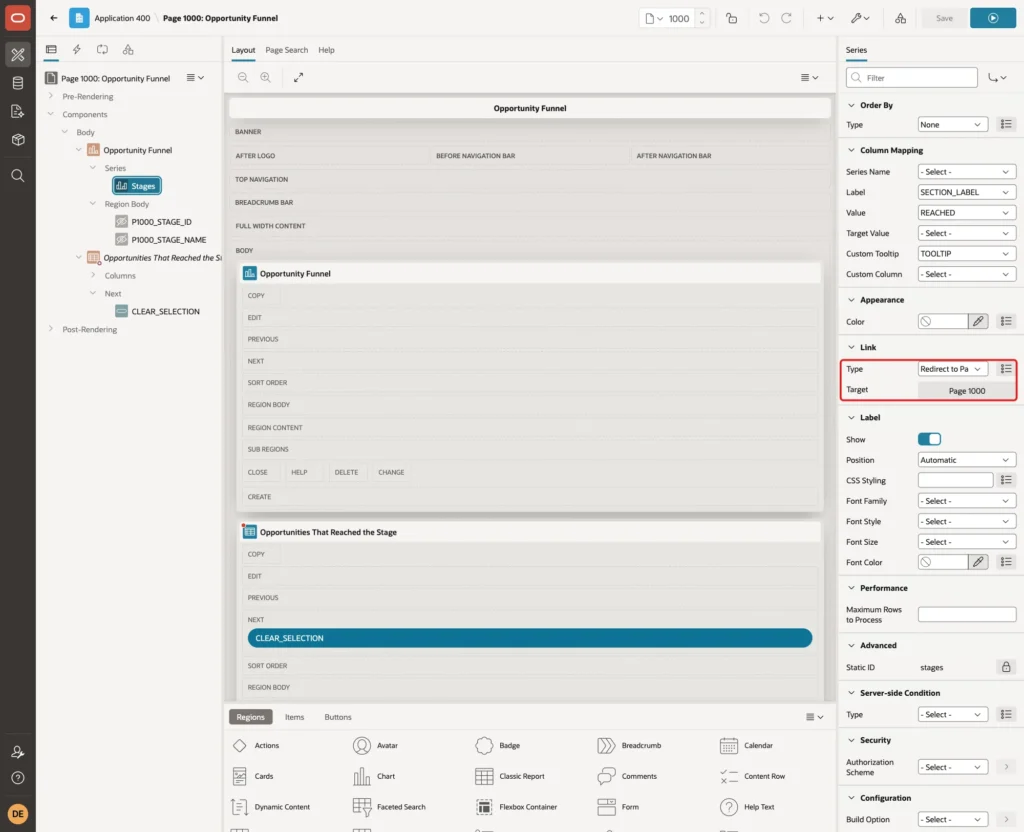Open the Create plus menu
1024x832 pixels.
click(825, 18)
